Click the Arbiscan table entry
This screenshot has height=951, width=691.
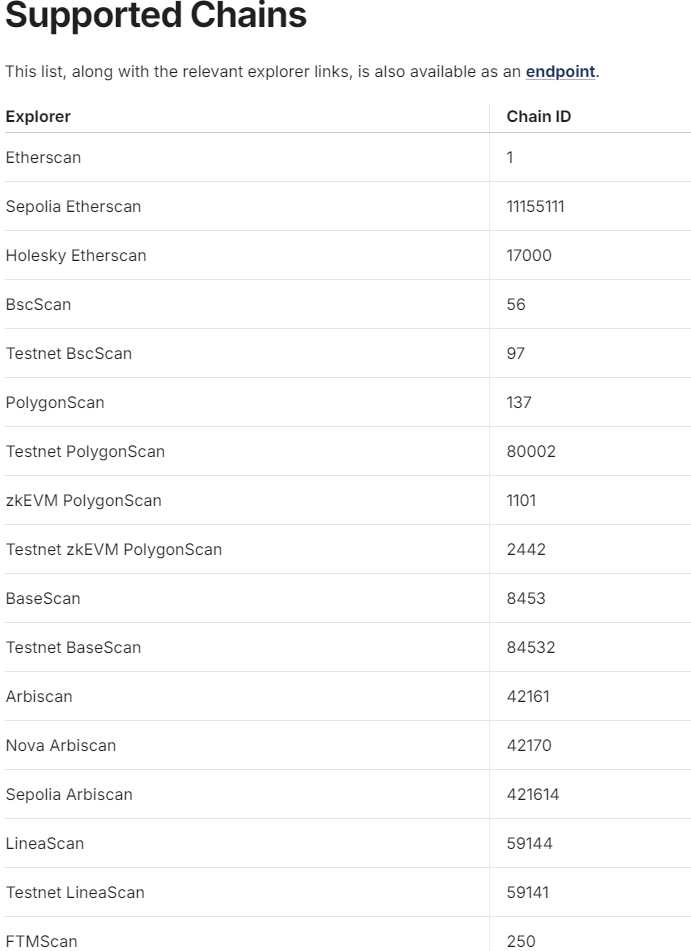[39, 697]
